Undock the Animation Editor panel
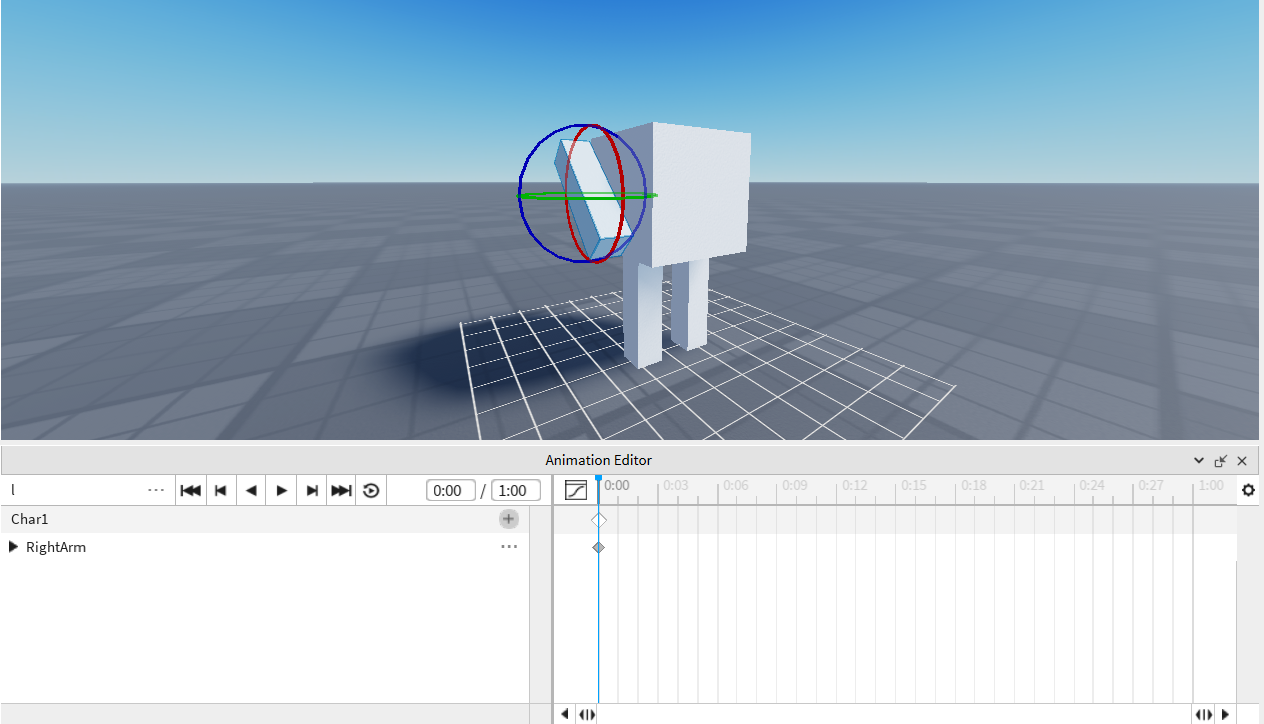The height and width of the screenshot is (724, 1264). point(1221,461)
